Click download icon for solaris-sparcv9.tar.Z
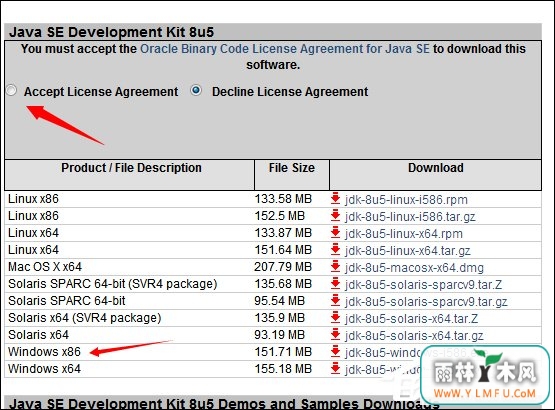 click(336, 284)
